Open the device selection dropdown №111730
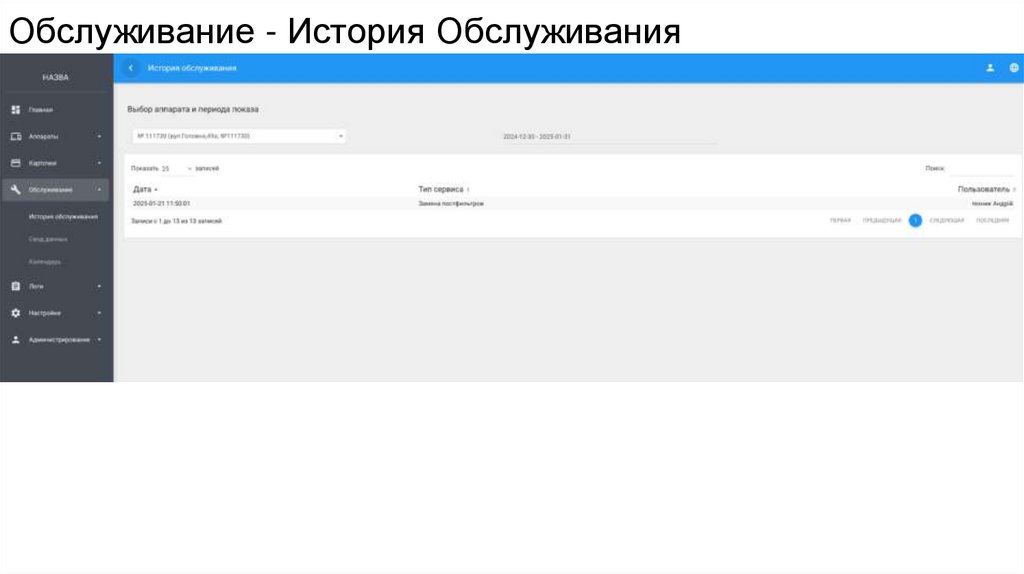1024x574 pixels. (239, 136)
